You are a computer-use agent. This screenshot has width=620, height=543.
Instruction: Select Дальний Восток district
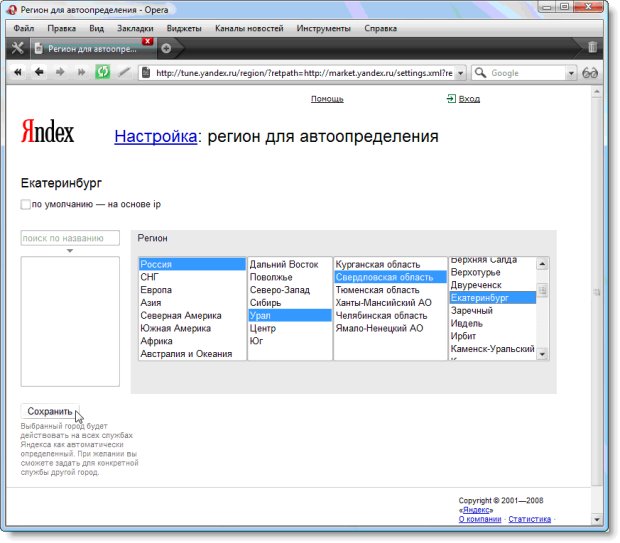(290, 264)
